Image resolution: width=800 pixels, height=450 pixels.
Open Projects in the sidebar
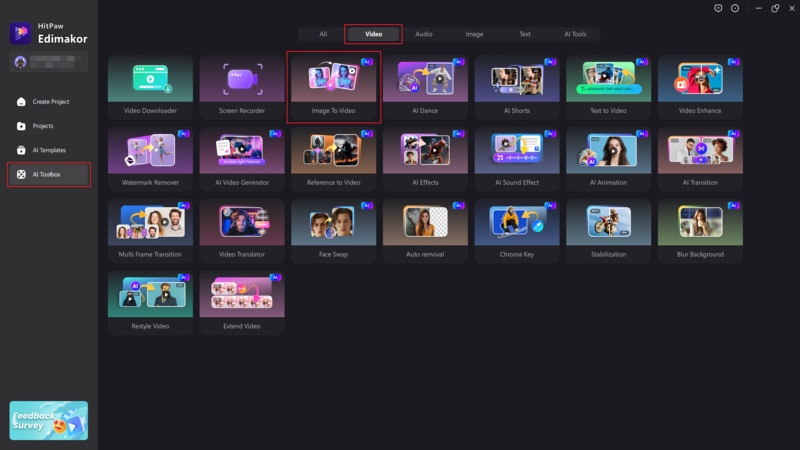(x=49, y=126)
